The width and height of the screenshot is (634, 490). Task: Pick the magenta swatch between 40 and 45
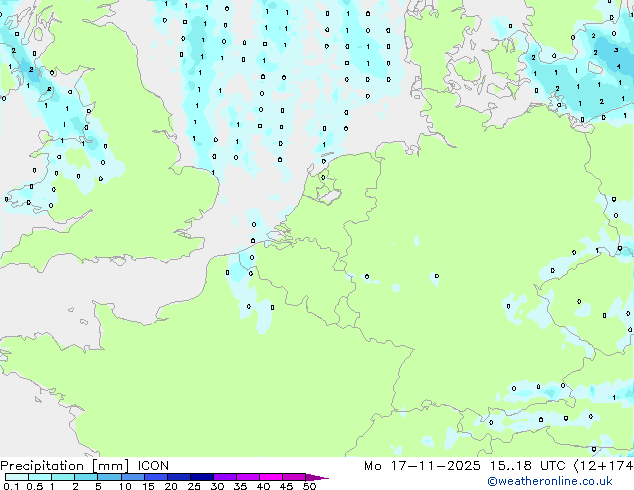(271, 477)
